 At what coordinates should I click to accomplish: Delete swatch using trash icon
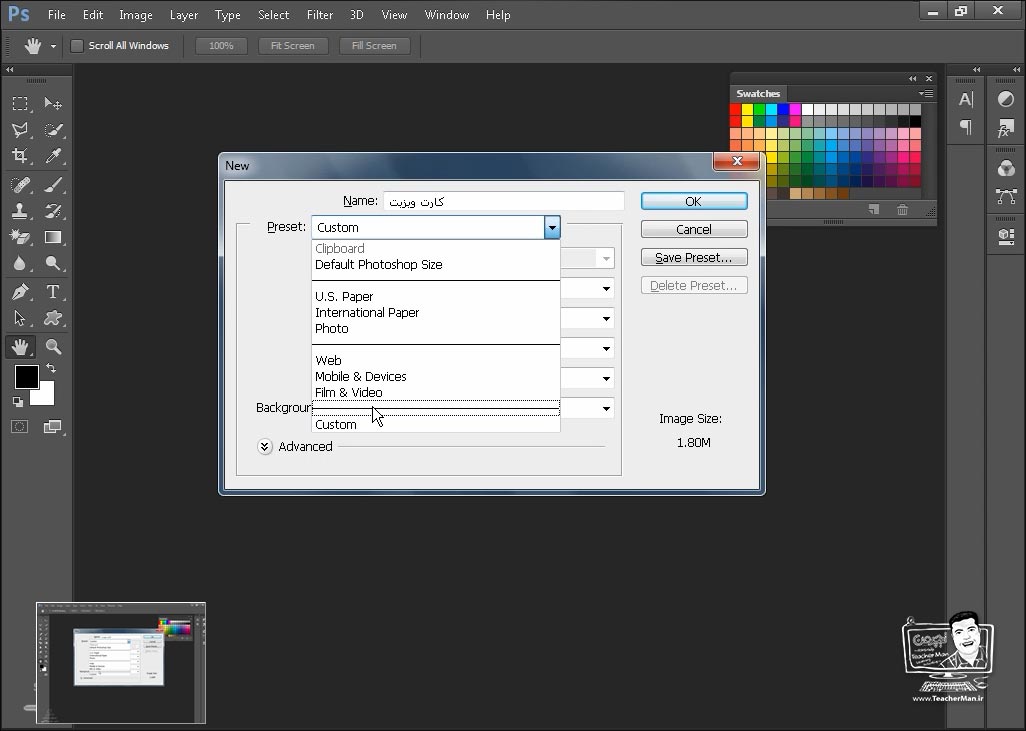point(902,209)
